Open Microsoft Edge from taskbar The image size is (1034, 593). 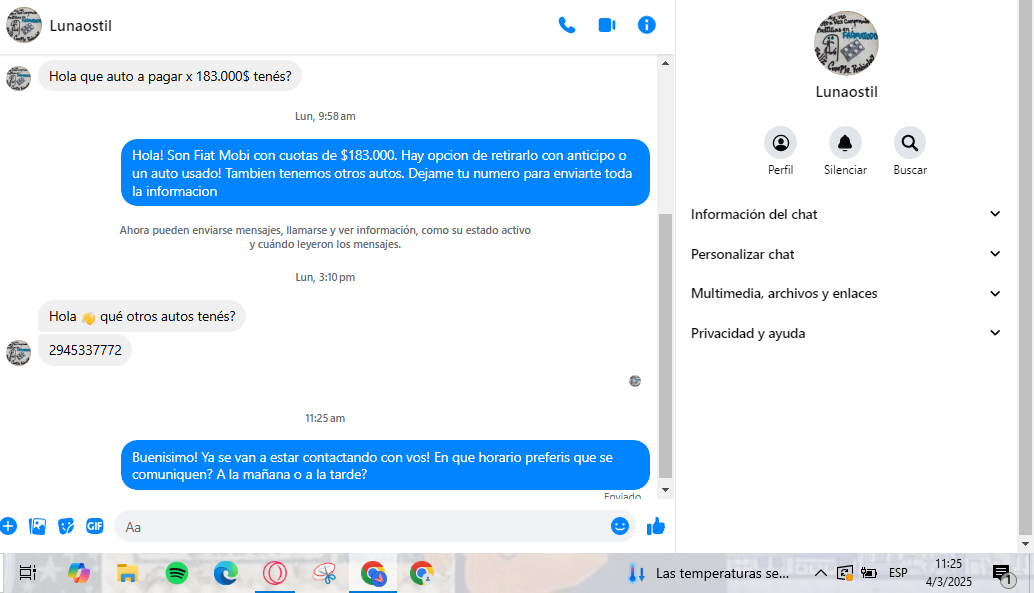point(226,573)
